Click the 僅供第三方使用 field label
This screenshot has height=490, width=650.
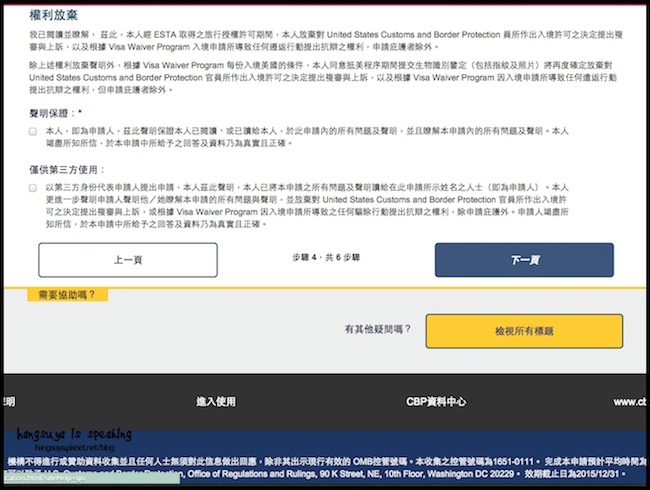[x=67, y=170]
